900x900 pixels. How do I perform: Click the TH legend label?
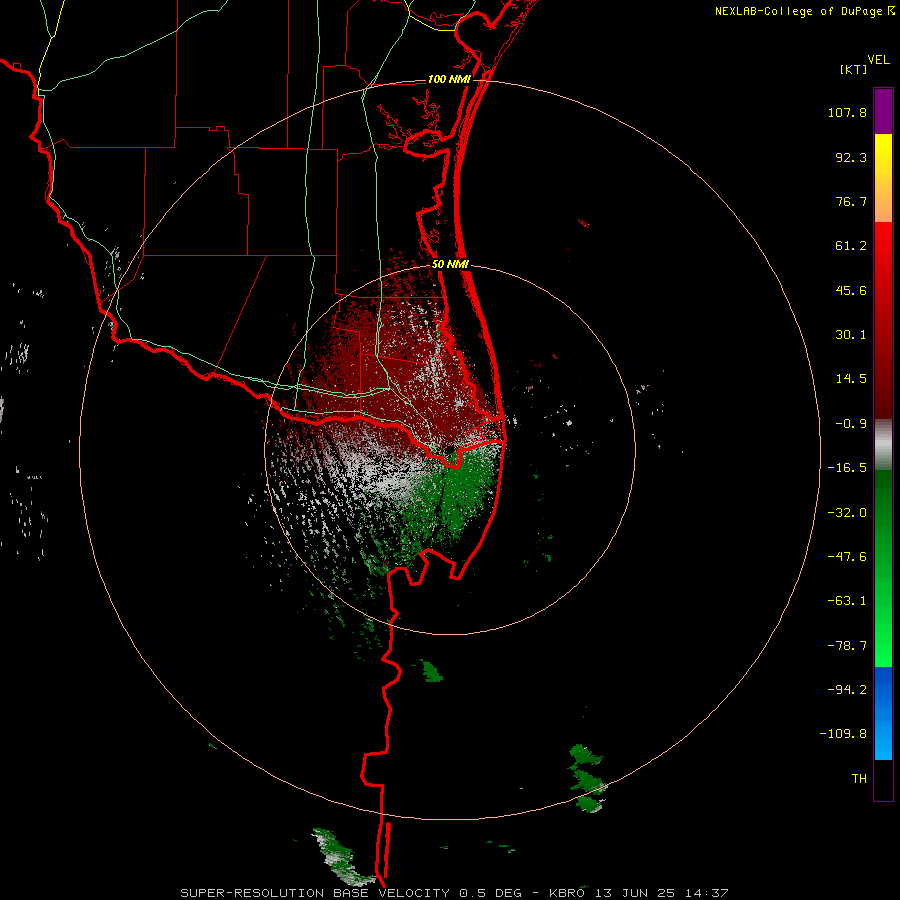click(859, 779)
